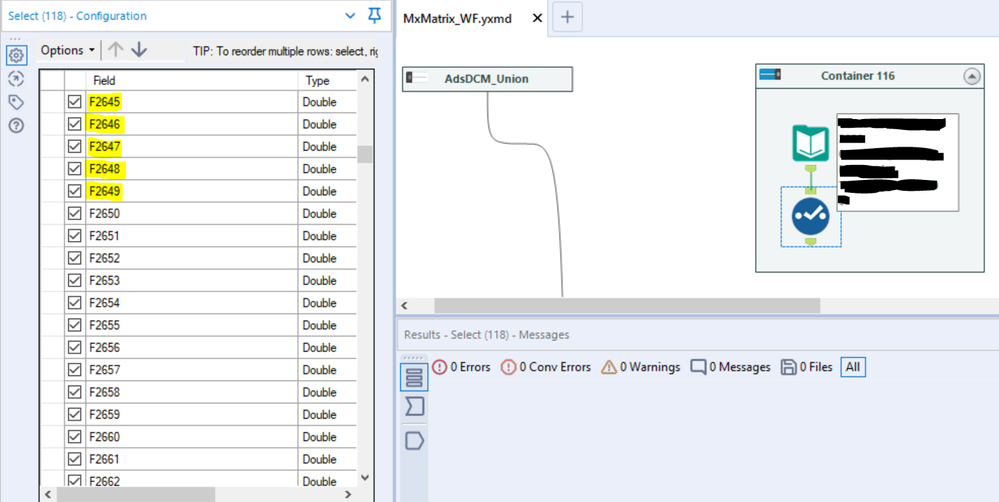This screenshot has width=999, height=502.
Task: Filter results by 0 Messages
Action: 730,367
